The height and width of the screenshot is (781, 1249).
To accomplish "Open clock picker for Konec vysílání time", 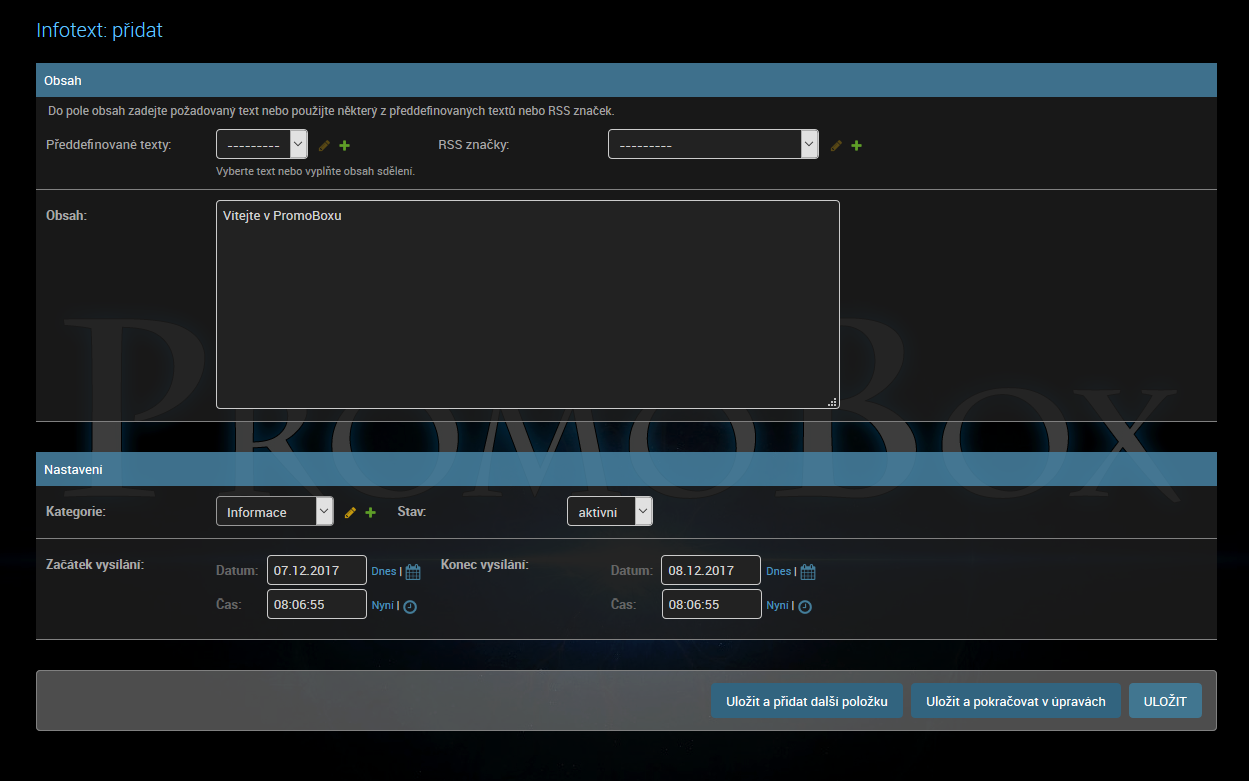I will 805,606.
